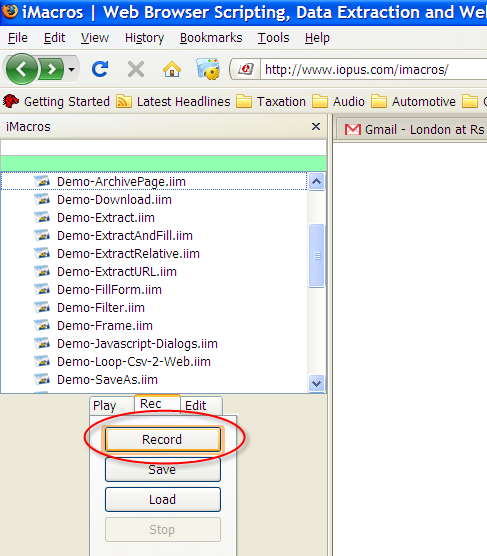This screenshot has width=487, height=556.
Task: Click the Load button
Action: (x=162, y=500)
